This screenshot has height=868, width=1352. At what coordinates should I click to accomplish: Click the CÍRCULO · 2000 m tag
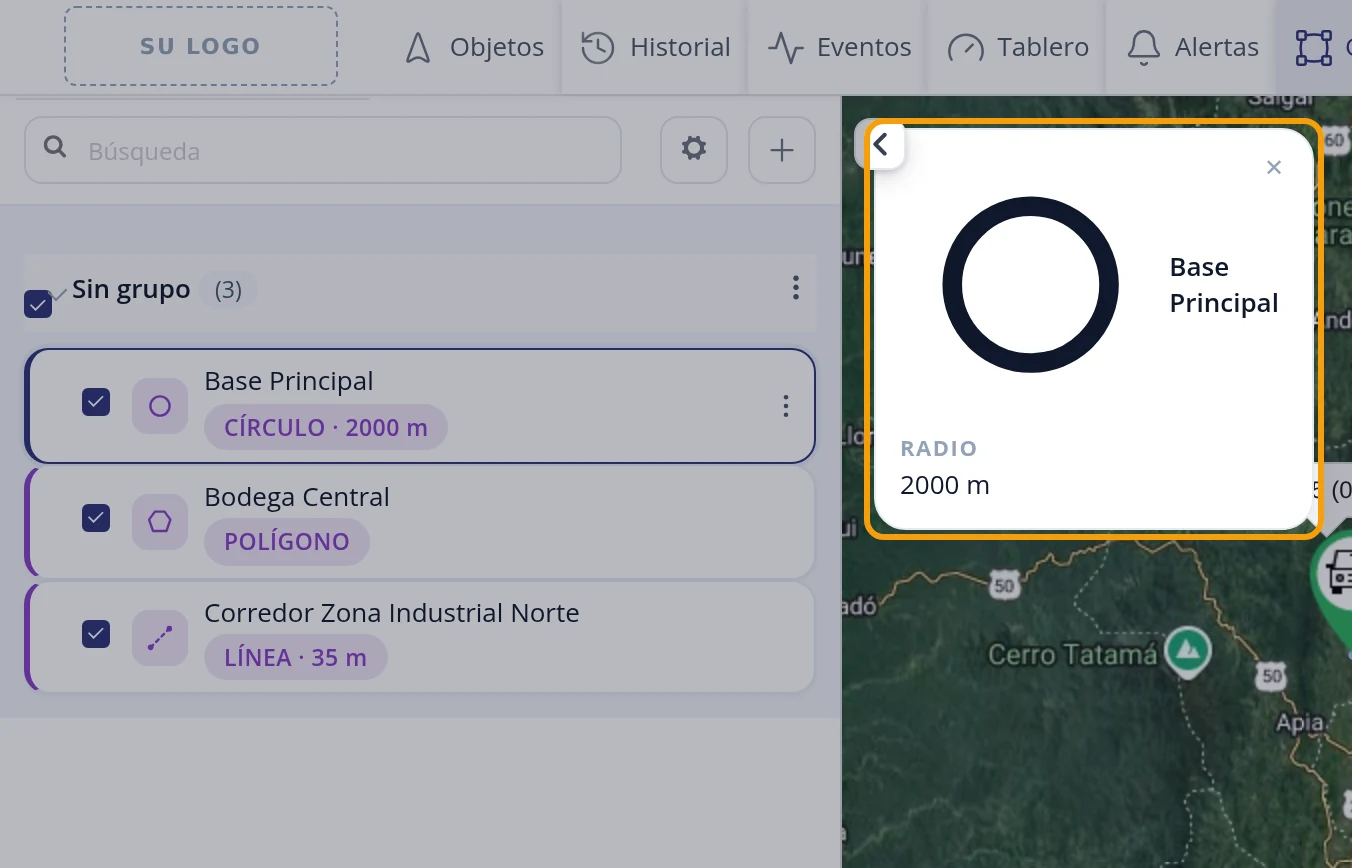point(326,428)
